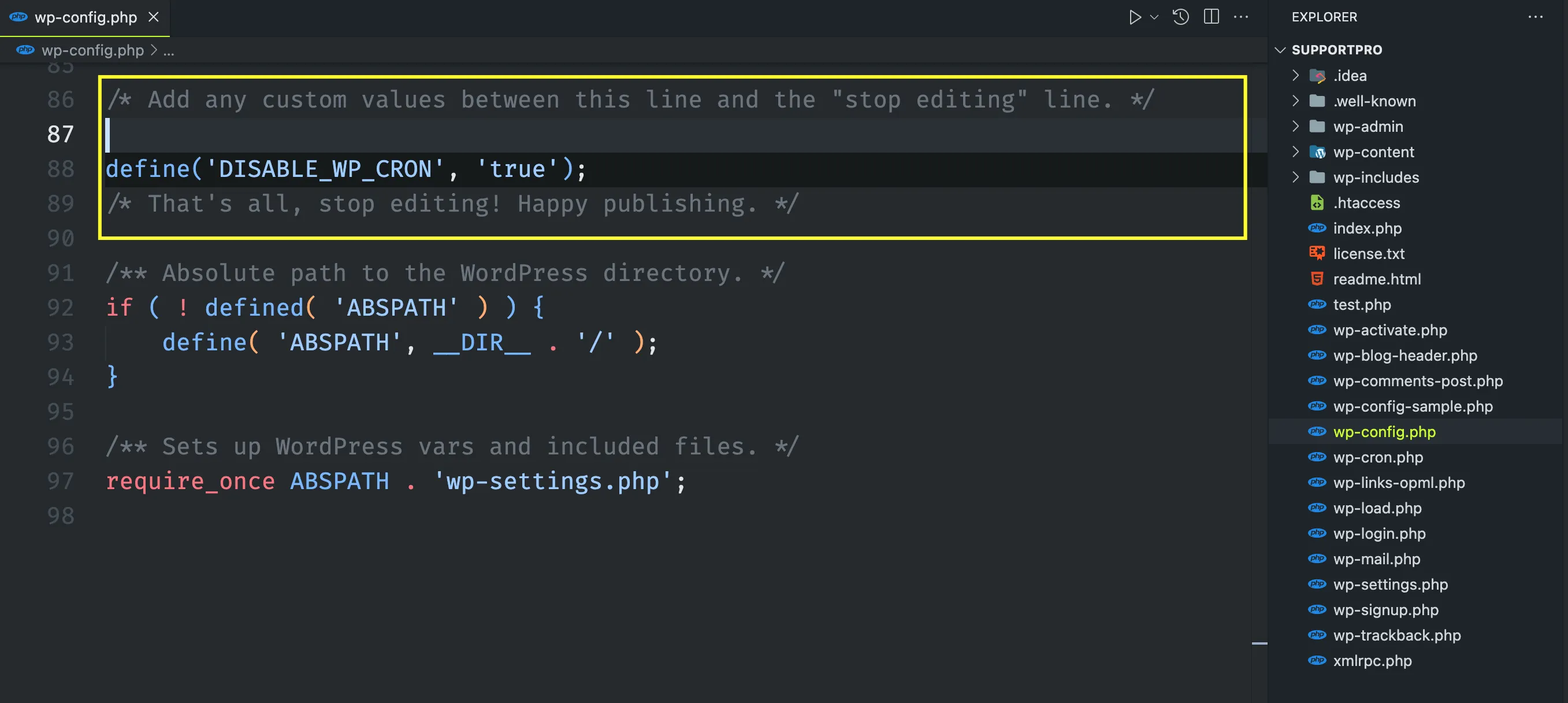
Task: Click the wp-content WordPress folder icon
Action: click(1317, 151)
